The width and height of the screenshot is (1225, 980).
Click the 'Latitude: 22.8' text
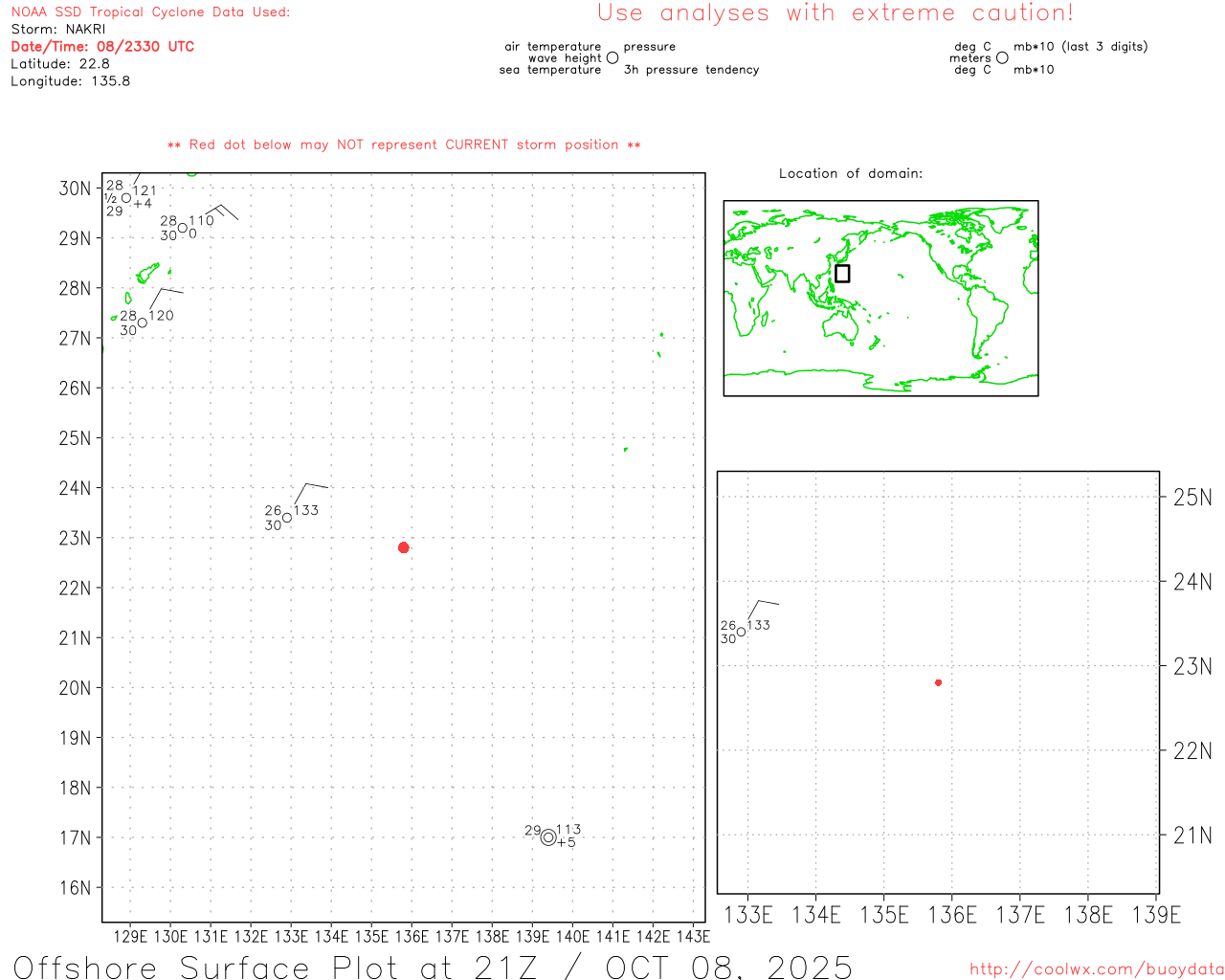tap(60, 63)
